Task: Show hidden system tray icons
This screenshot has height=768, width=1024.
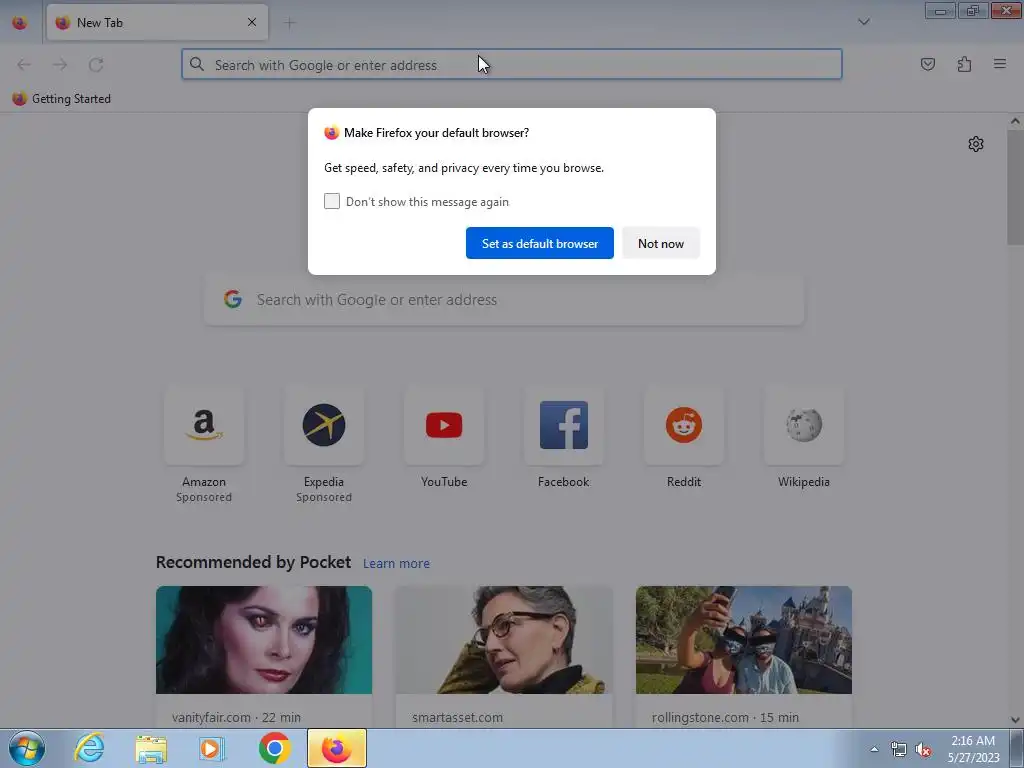Action: 874,749
